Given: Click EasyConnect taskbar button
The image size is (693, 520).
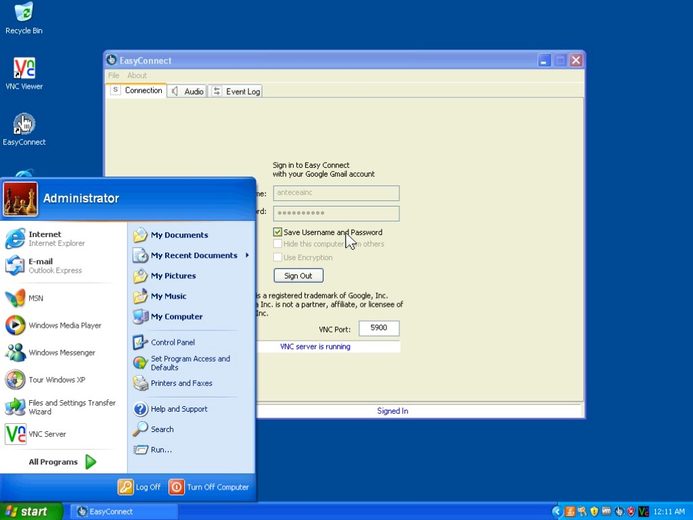Looking at the screenshot, I should (x=125, y=512).
